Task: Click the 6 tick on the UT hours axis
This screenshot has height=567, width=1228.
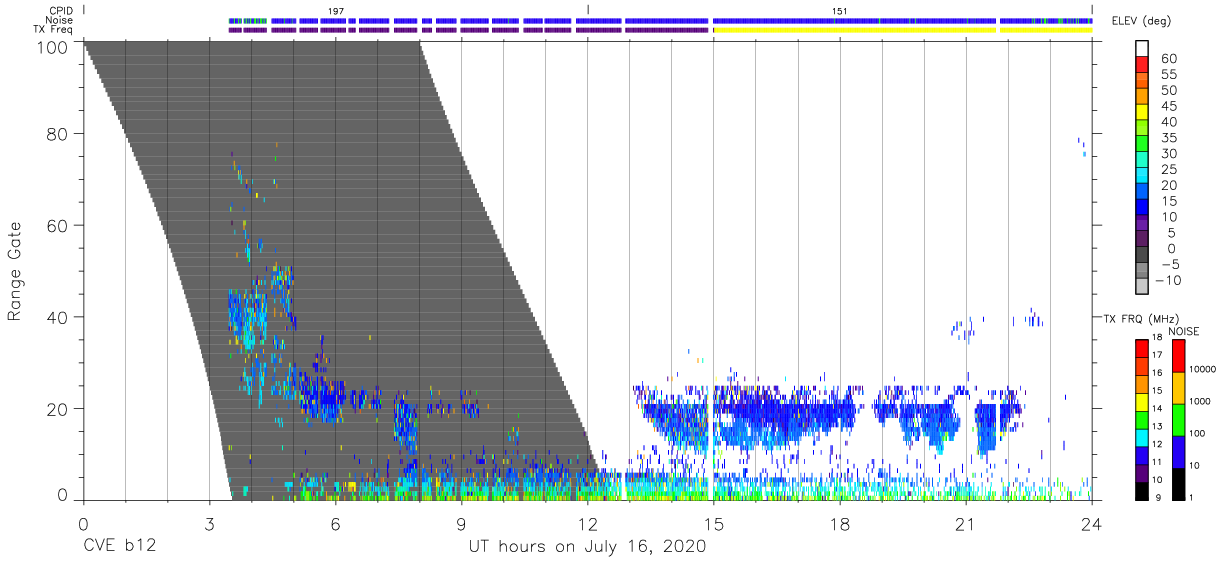Action: pos(336,522)
